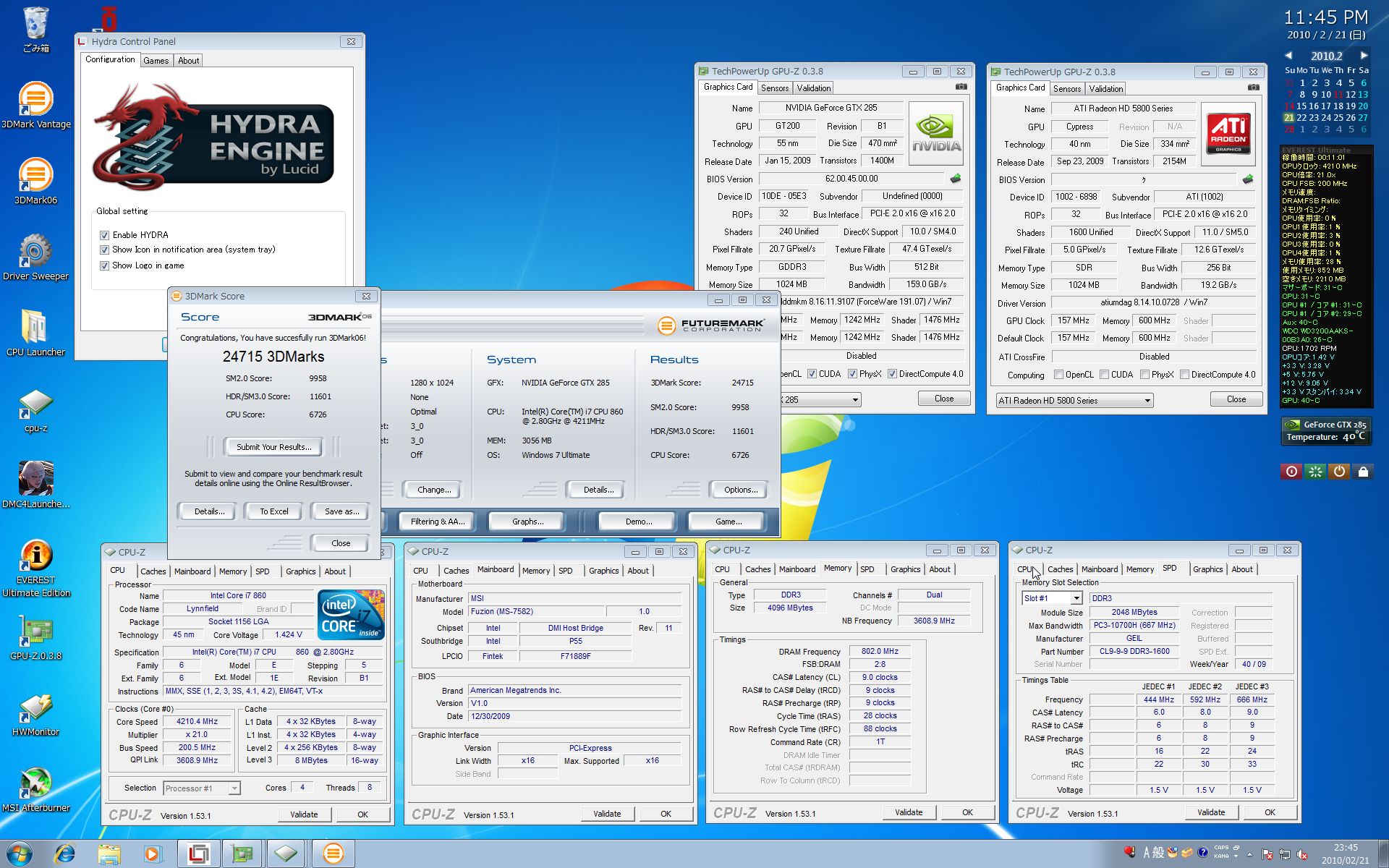Toggle Enable HYDRA checkbox
Viewport: 1389px width, 868px height.
104,235
